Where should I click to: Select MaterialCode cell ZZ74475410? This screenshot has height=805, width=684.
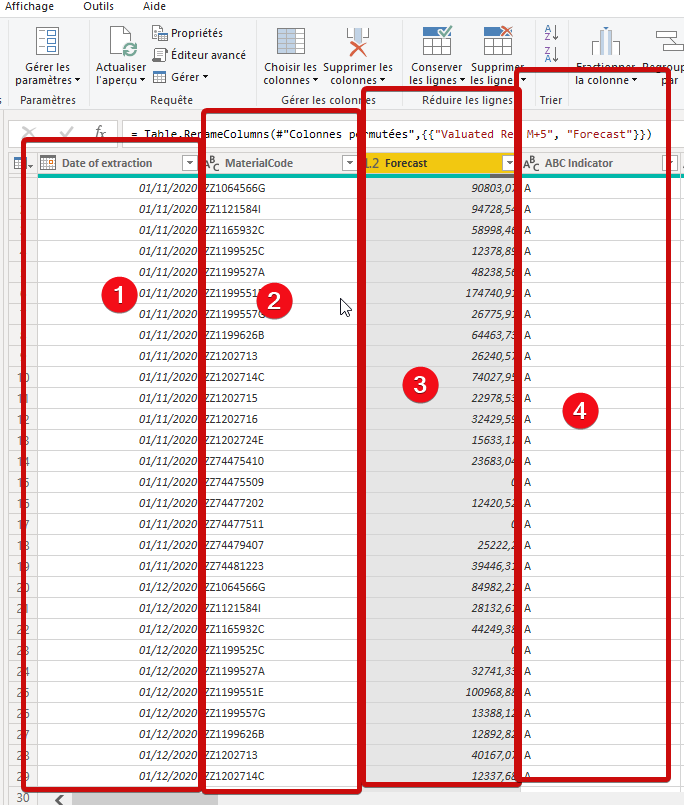(x=280, y=461)
